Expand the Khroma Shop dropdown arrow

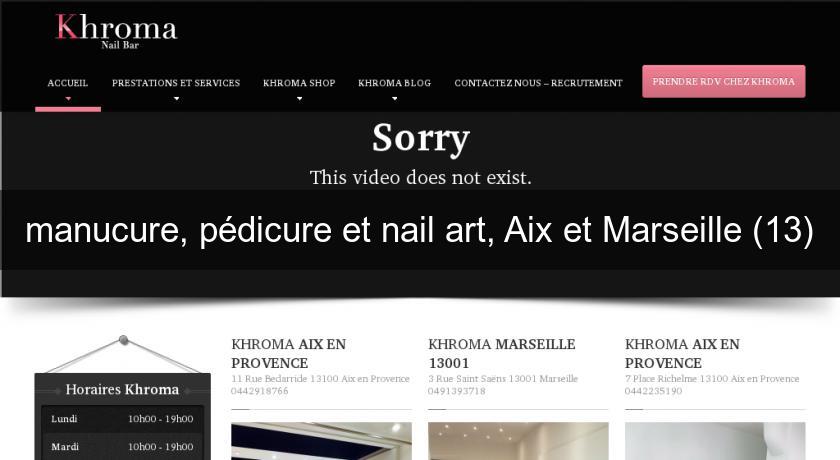[299, 99]
